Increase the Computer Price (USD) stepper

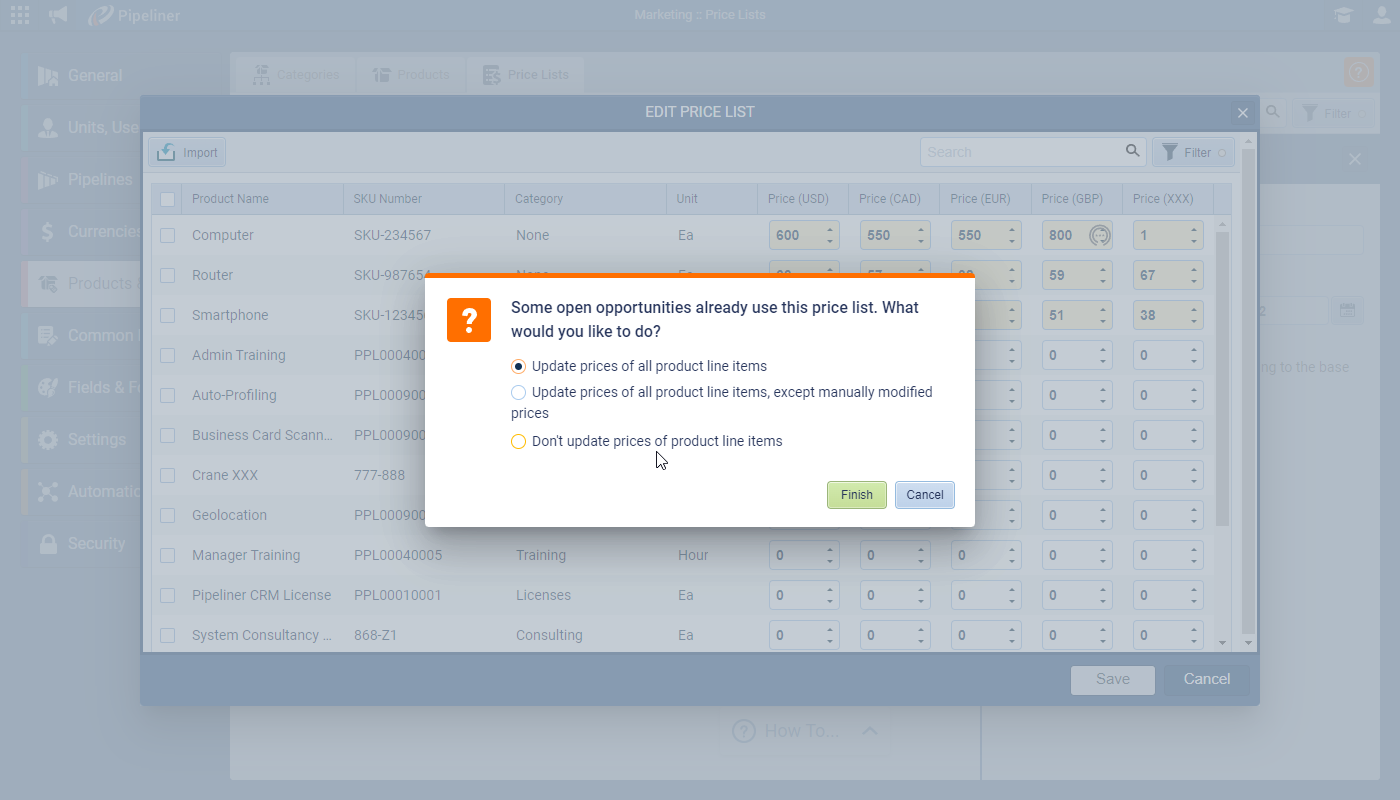coord(829,229)
